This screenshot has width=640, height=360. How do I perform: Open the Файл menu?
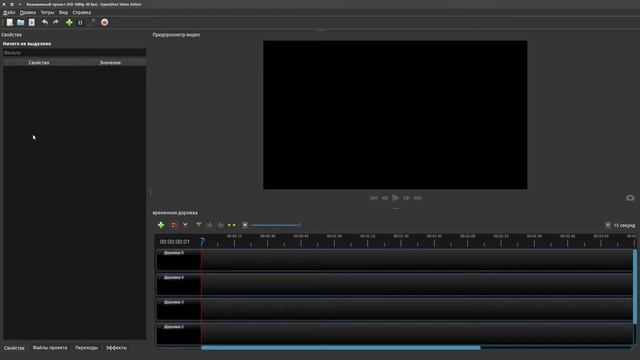[x=9, y=12]
